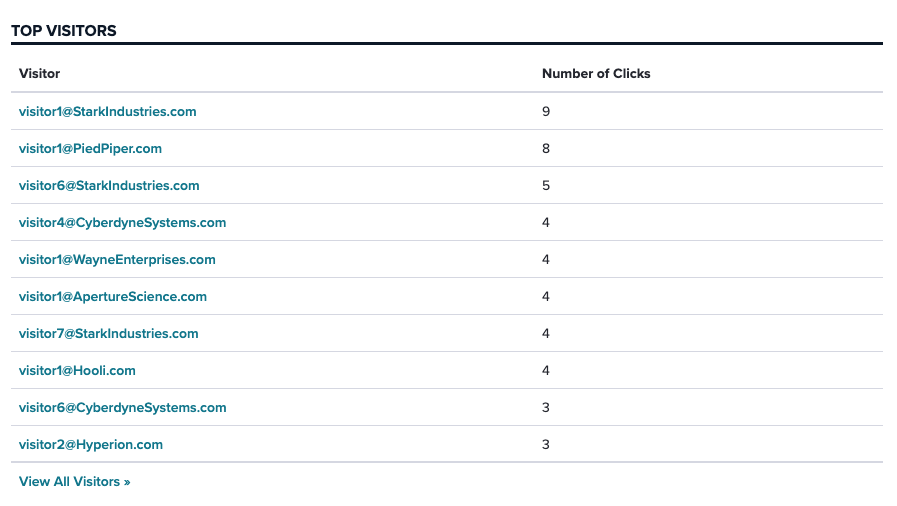Open visitor6@StarkIndustries.com visitor link
The height and width of the screenshot is (506, 897).
point(109,186)
